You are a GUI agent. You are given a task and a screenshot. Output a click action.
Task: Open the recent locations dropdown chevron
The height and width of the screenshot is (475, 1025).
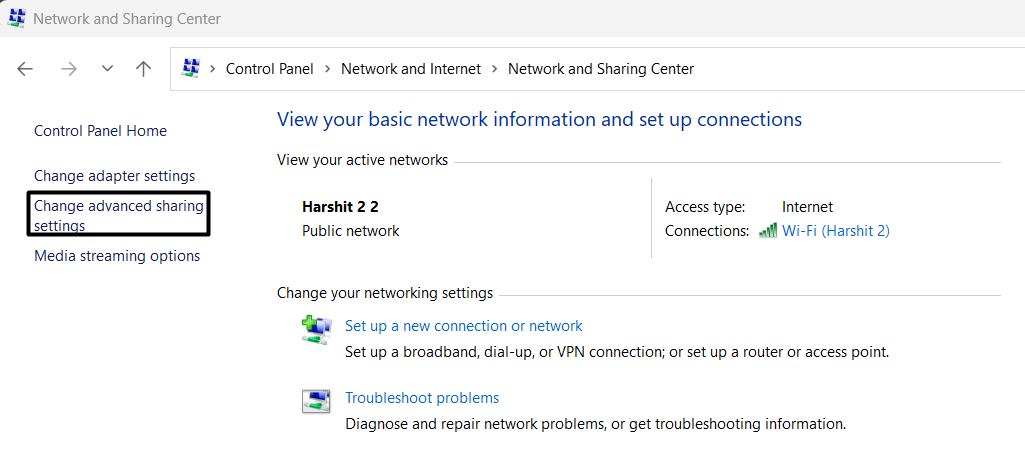pos(107,69)
